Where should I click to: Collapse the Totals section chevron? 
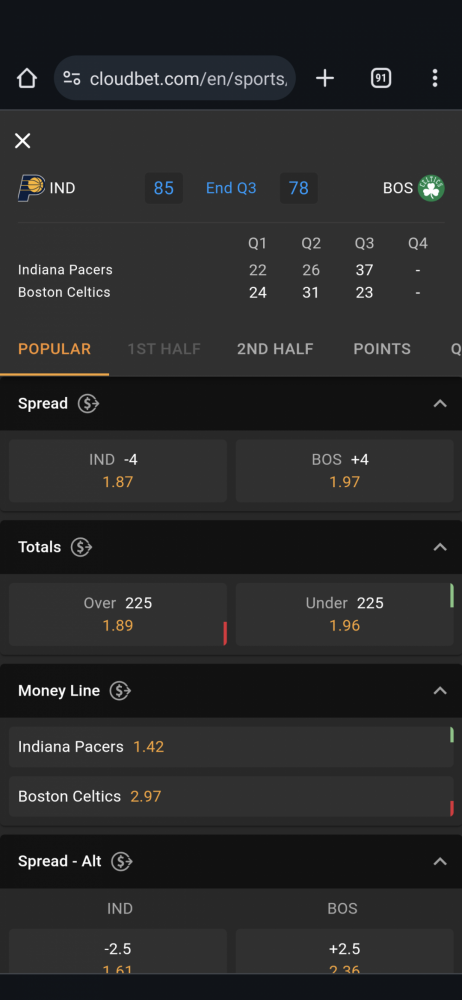click(x=440, y=547)
